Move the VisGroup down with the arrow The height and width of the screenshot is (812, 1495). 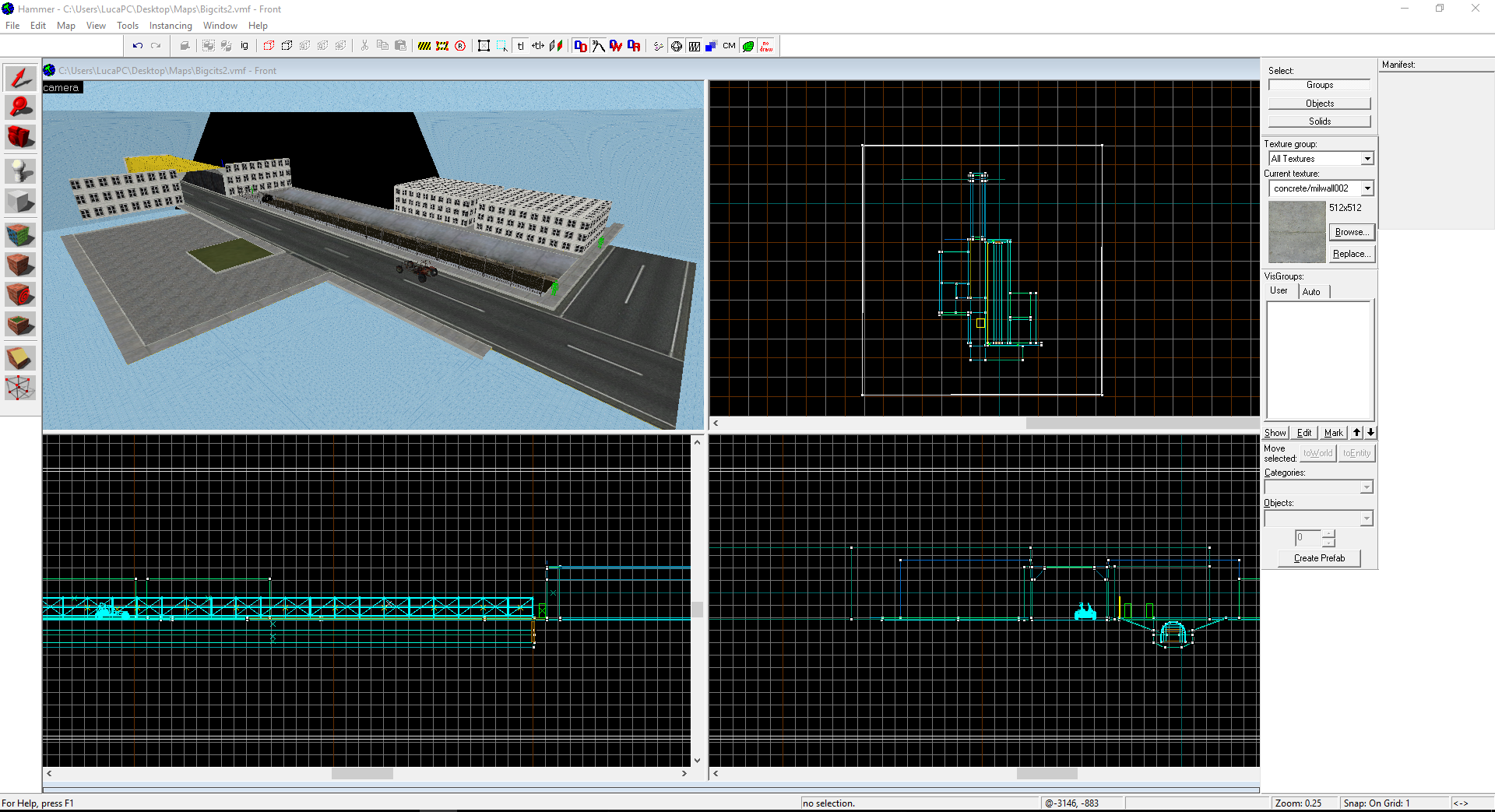1370,433
